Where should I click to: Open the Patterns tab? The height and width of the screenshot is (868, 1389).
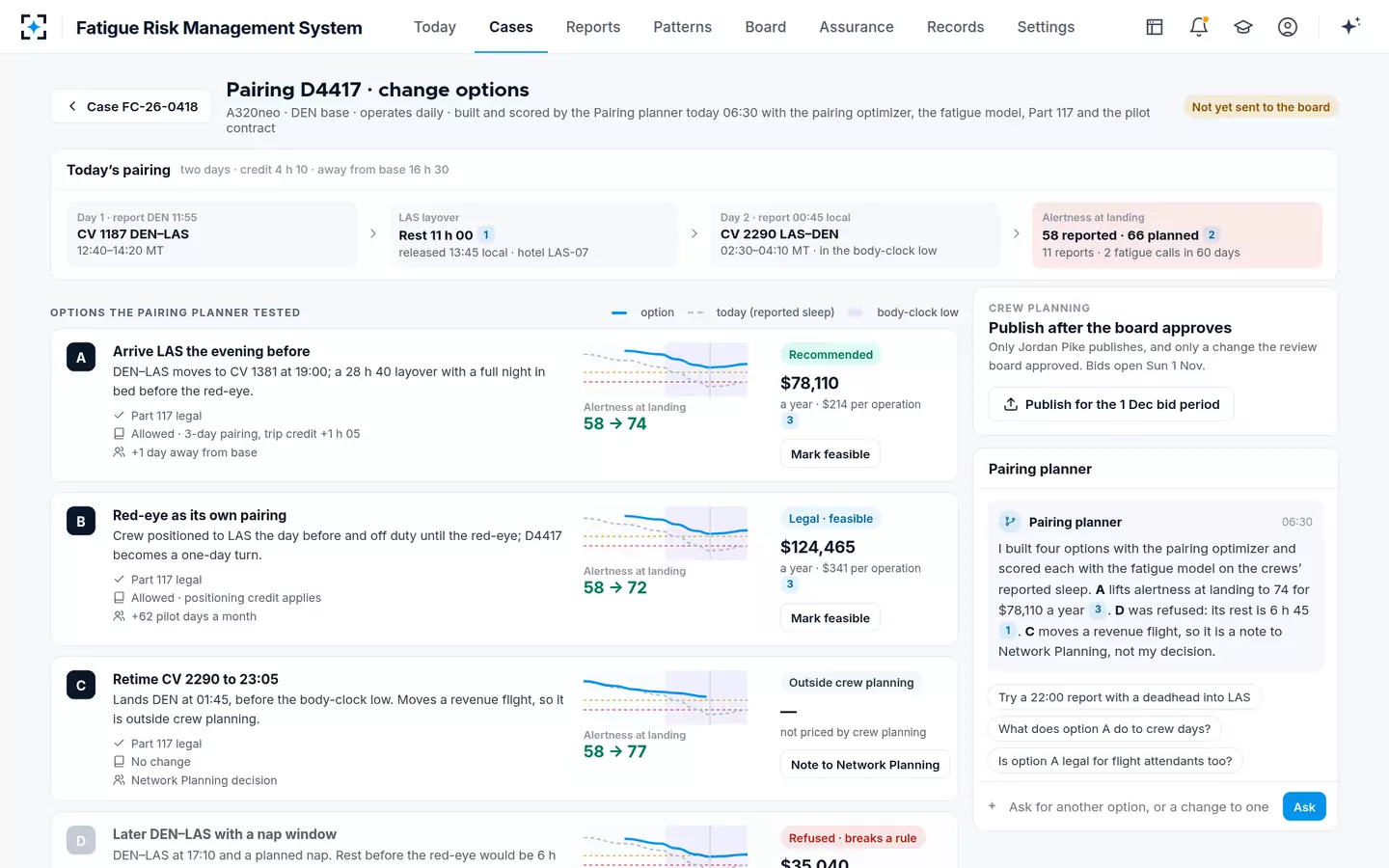pyautogui.click(x=683, y=27)
